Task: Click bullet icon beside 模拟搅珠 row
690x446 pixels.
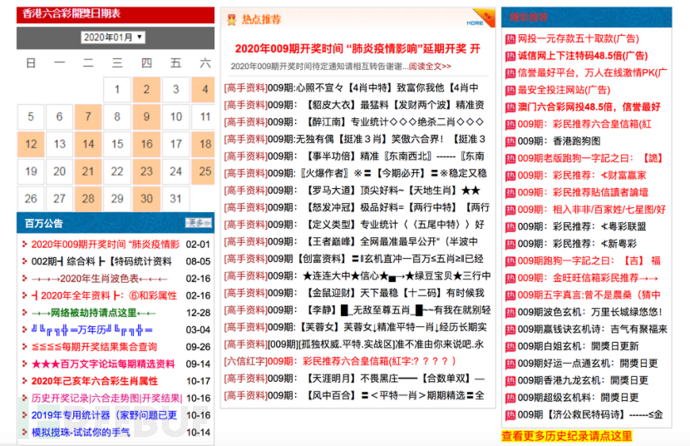Action: 25,432
